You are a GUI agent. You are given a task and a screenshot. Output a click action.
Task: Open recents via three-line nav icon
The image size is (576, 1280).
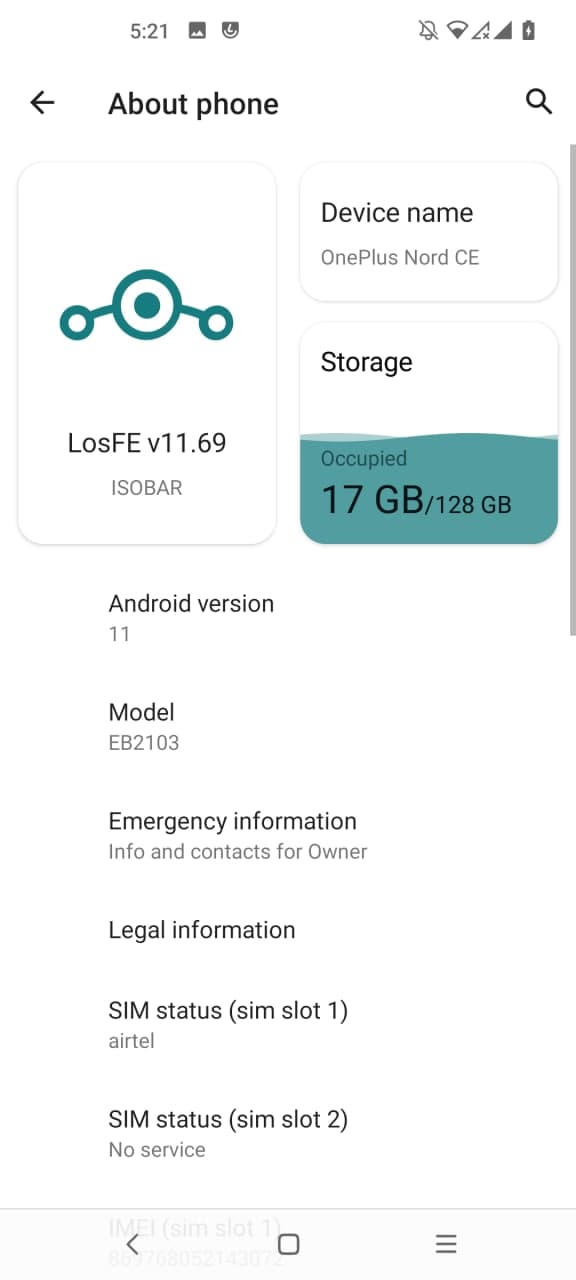pos(446,1244)
